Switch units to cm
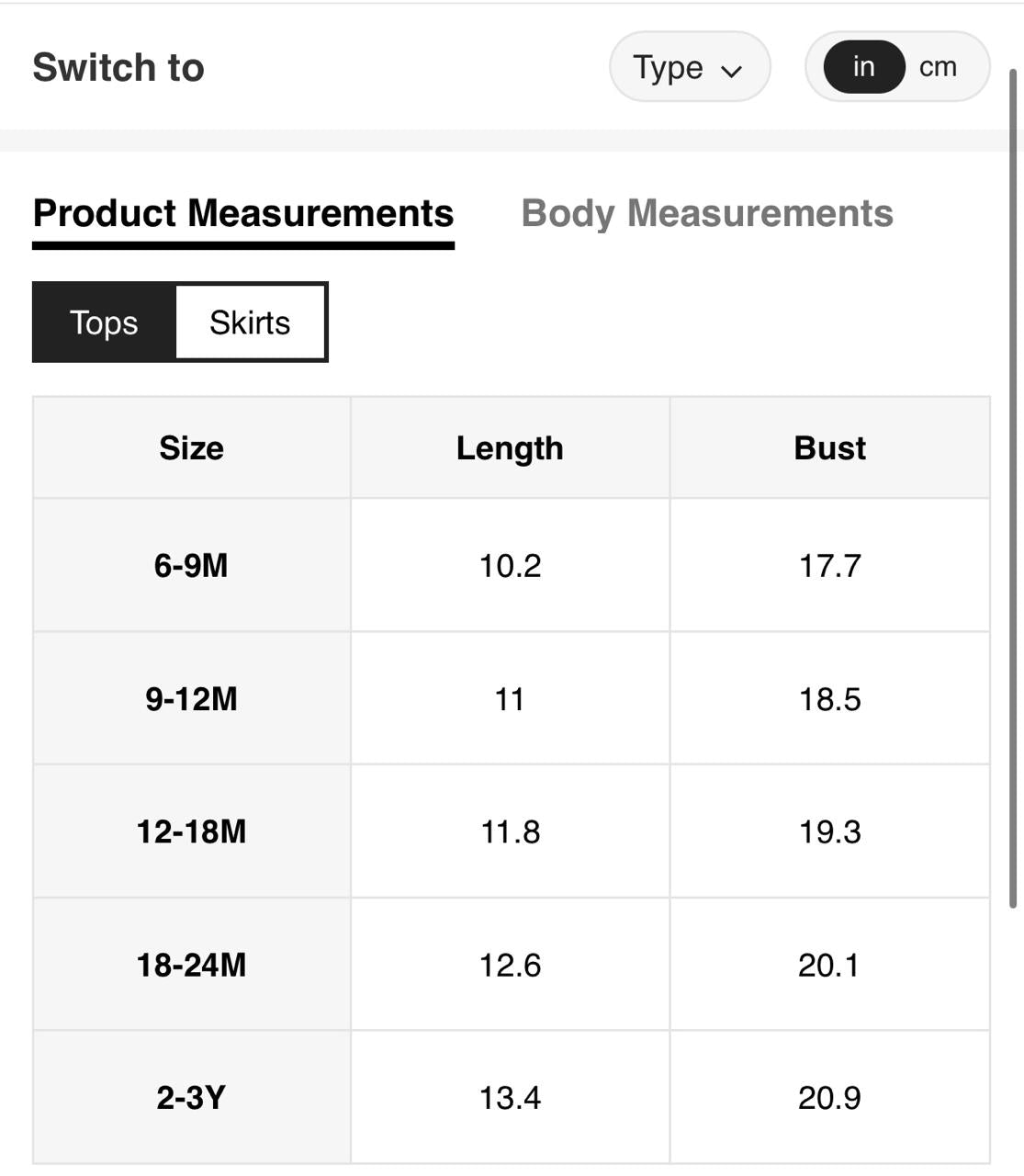Viewport: 1024px width, 1176px height. pyautogui.click(x=938, y=67)
